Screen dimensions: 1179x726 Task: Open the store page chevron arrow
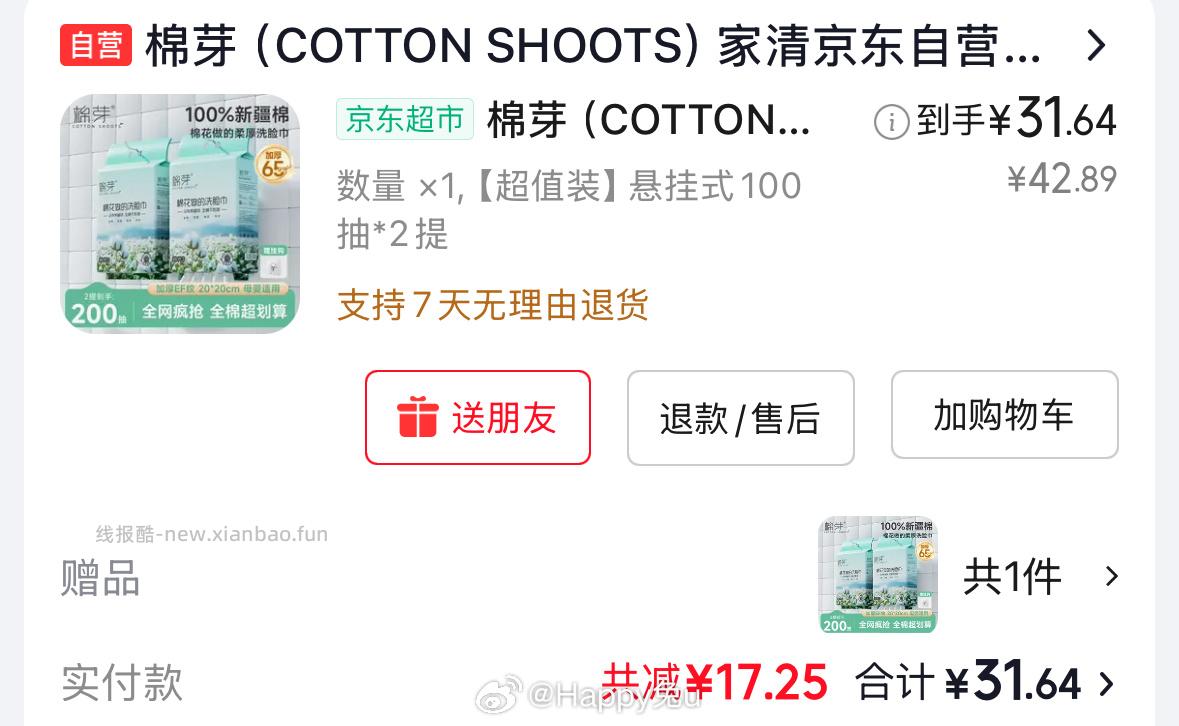[x=1097, y=46]
